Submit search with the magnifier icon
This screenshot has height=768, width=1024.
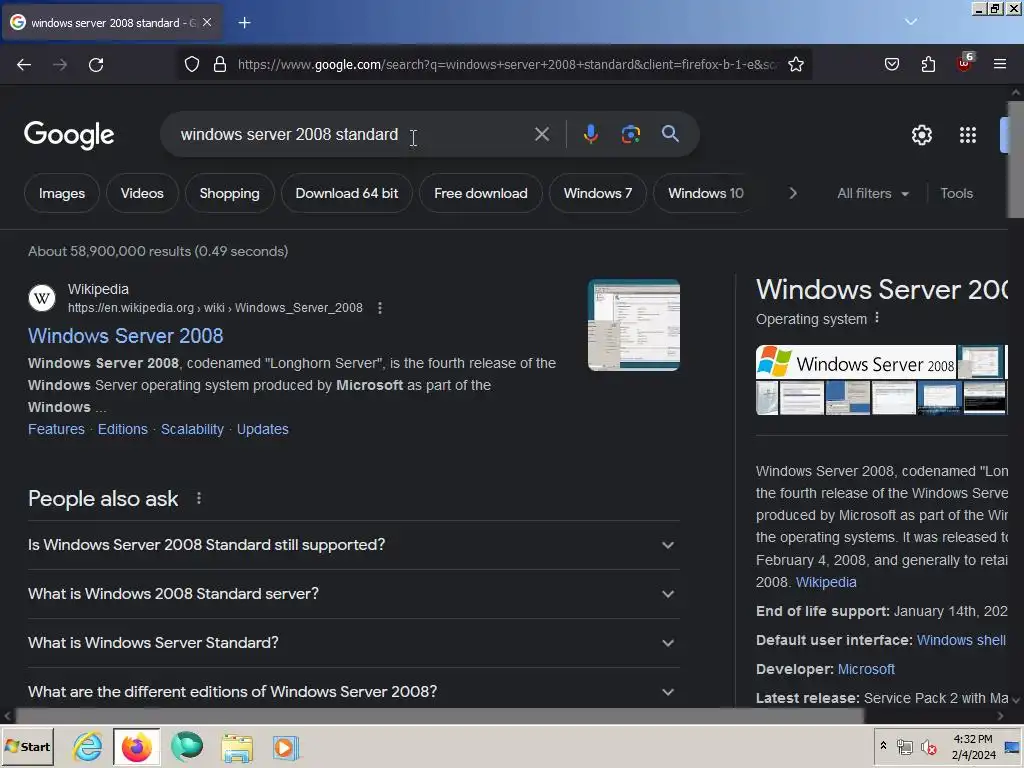(670, 134)
